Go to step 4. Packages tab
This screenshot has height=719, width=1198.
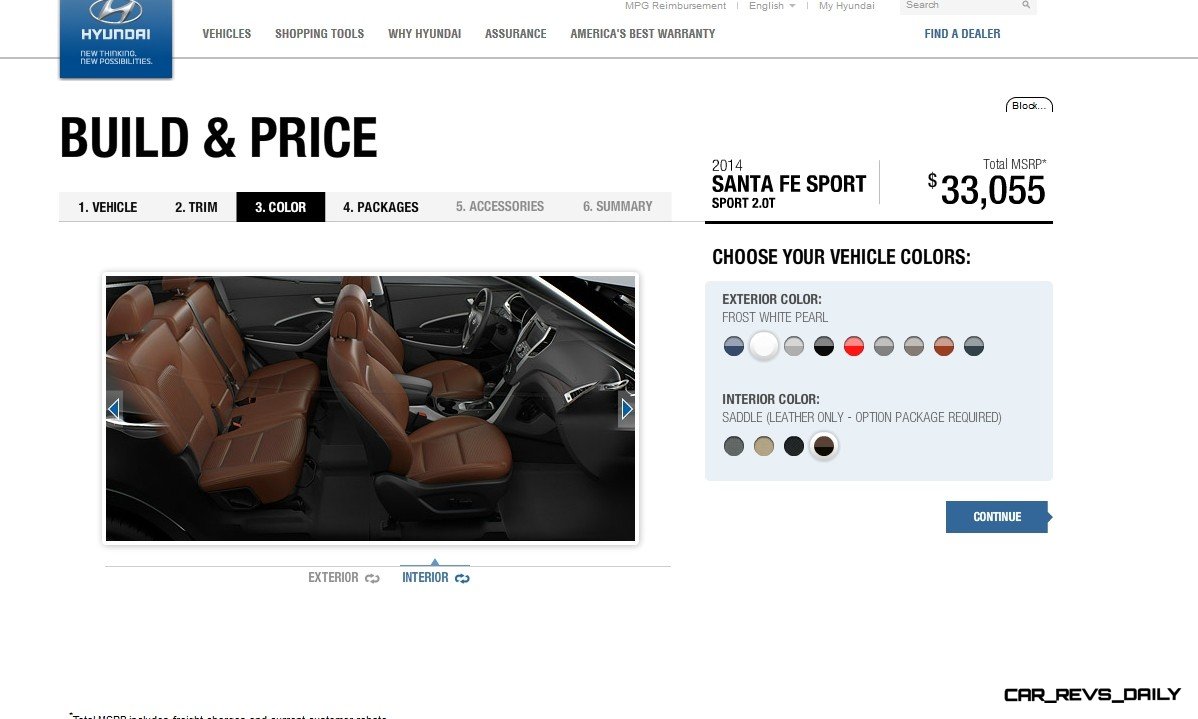380,207
